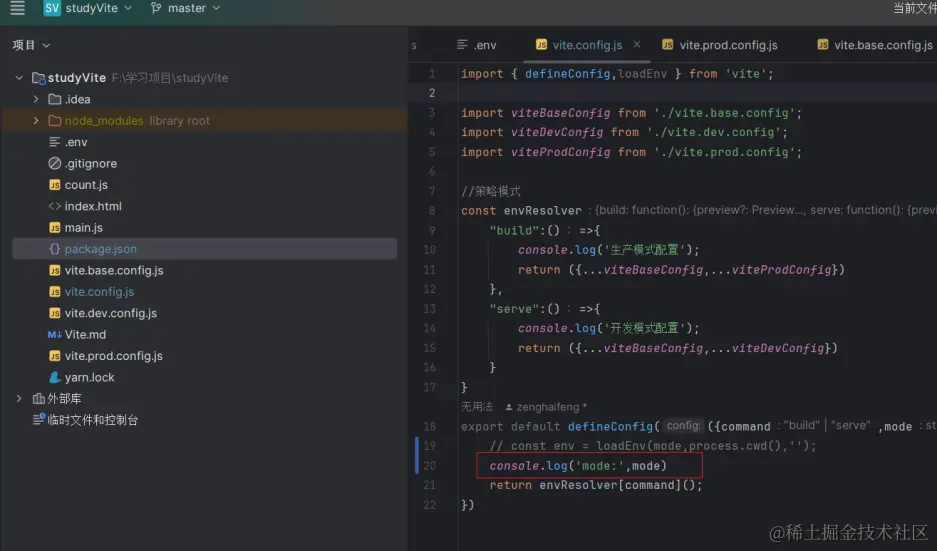Open vite.dev.config.js from the tree

click(x=111, y=313)
